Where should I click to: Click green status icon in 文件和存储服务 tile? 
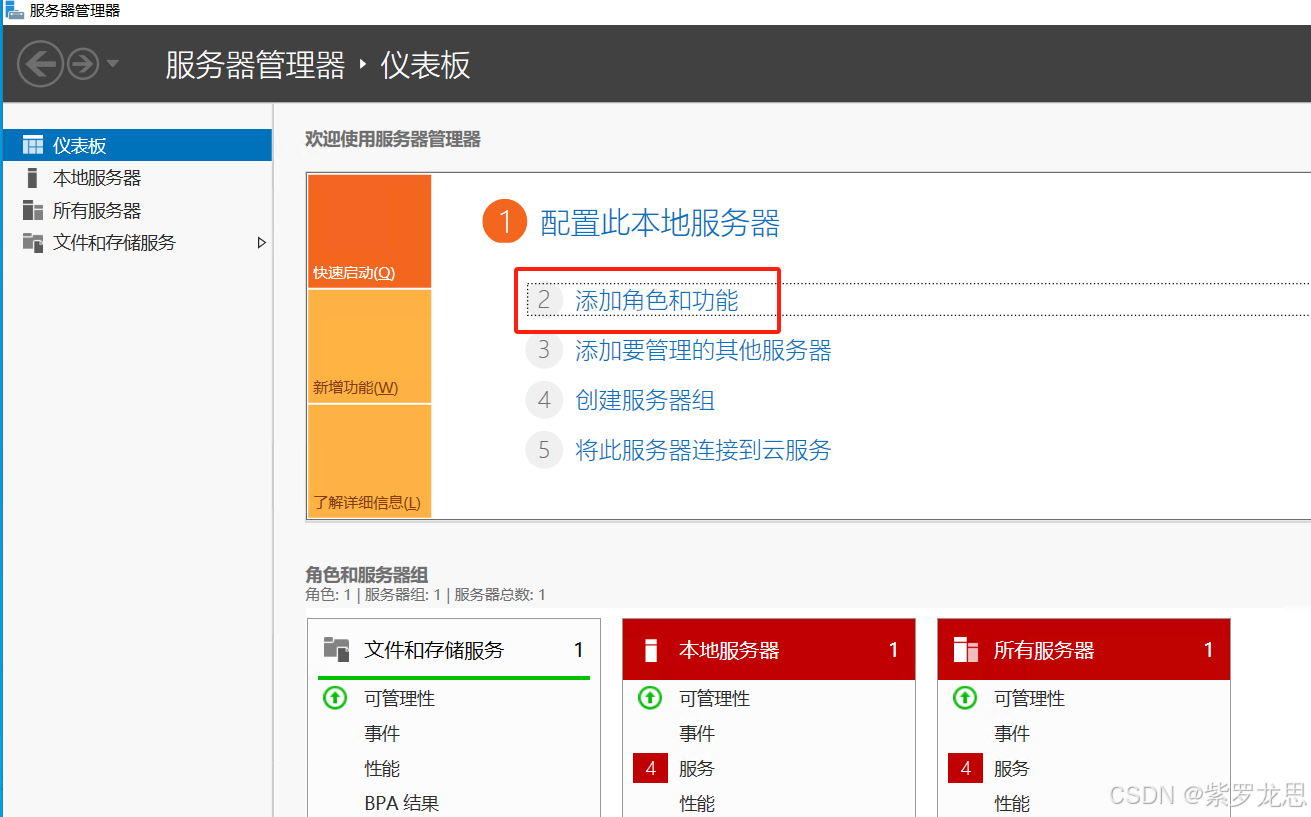click(x=335, y=698)
